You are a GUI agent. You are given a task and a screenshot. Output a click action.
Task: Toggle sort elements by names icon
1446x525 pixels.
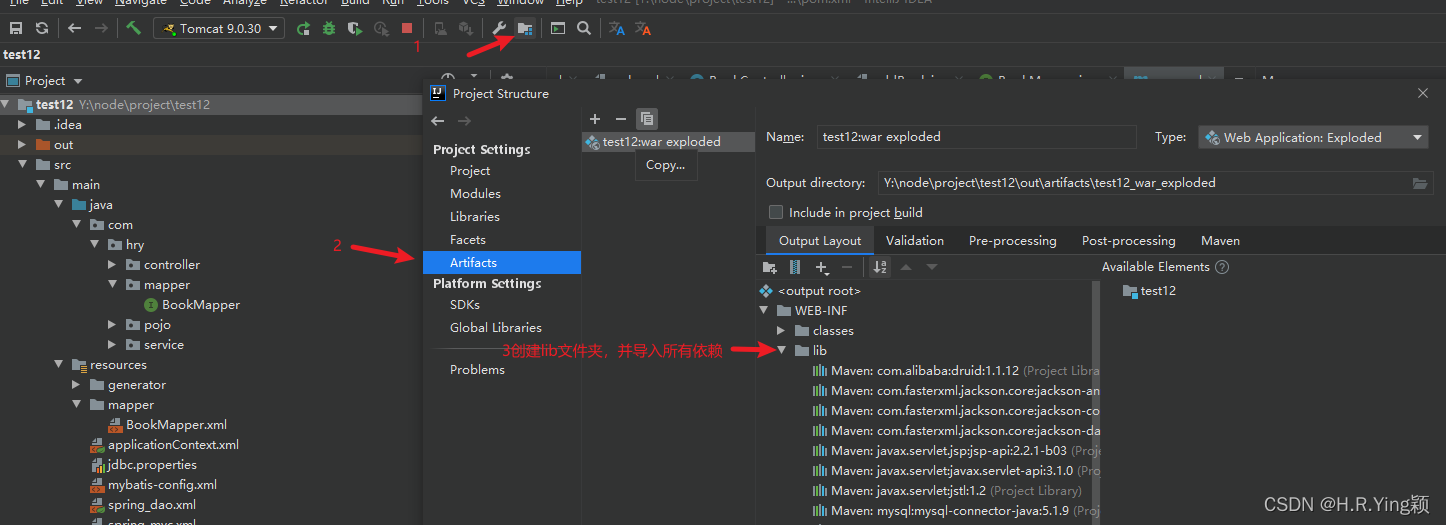[880, 267]
